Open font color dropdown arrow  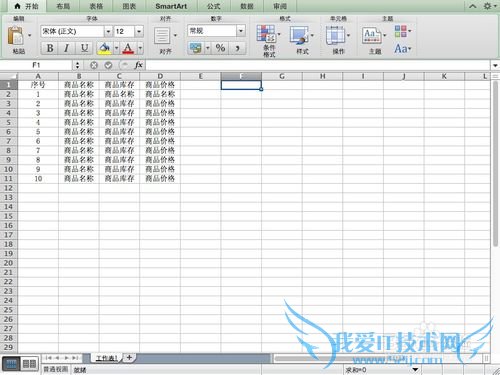pos(140,48)
